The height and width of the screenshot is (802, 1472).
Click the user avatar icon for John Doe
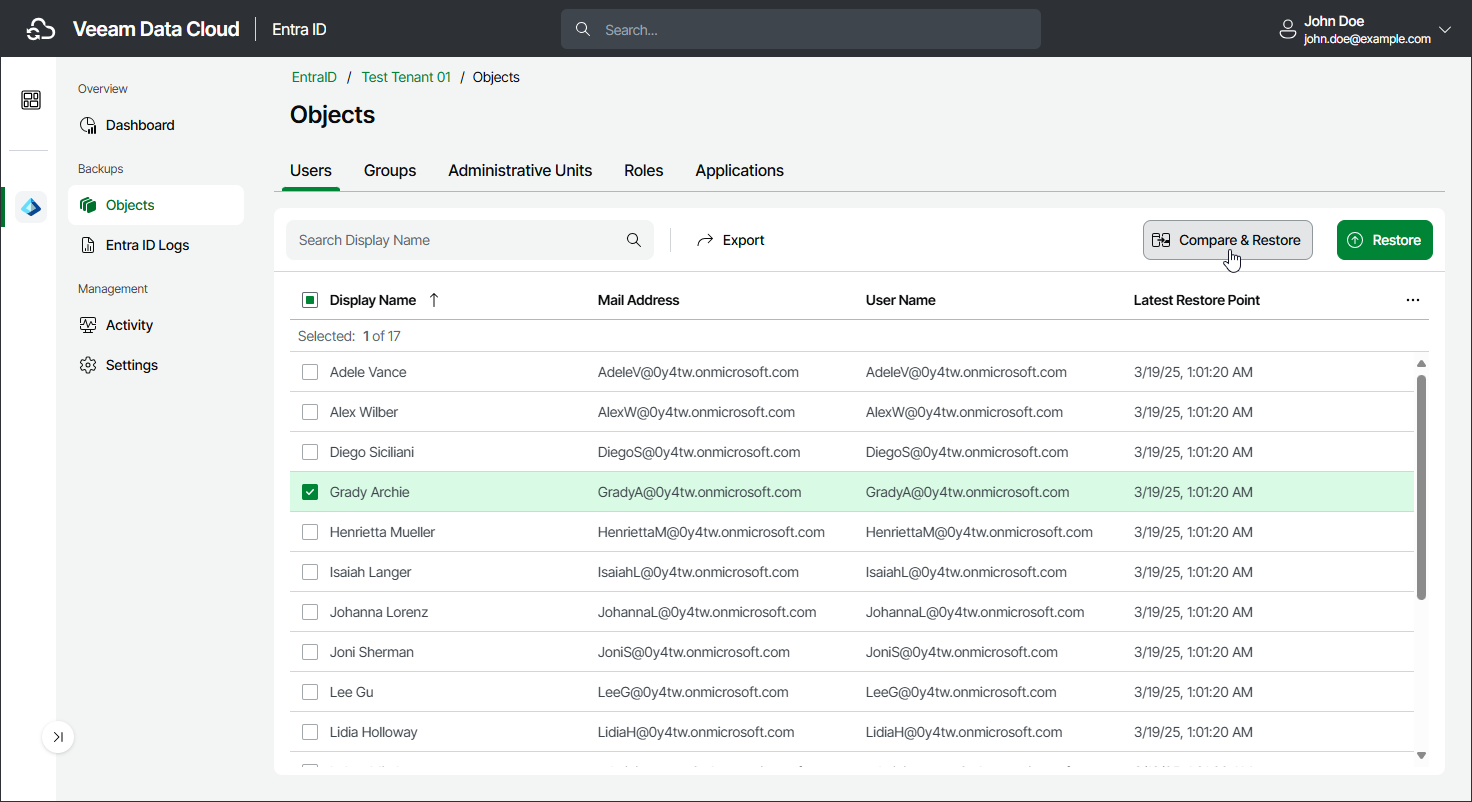pos(1288,30)
